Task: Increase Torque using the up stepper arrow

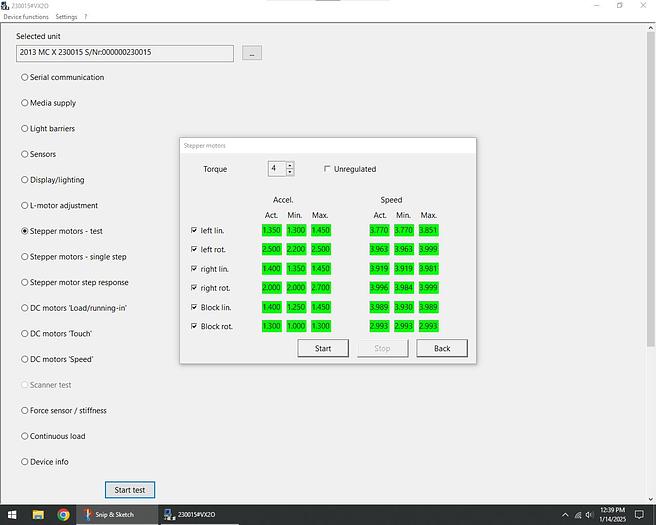Action: coord(290,165)
